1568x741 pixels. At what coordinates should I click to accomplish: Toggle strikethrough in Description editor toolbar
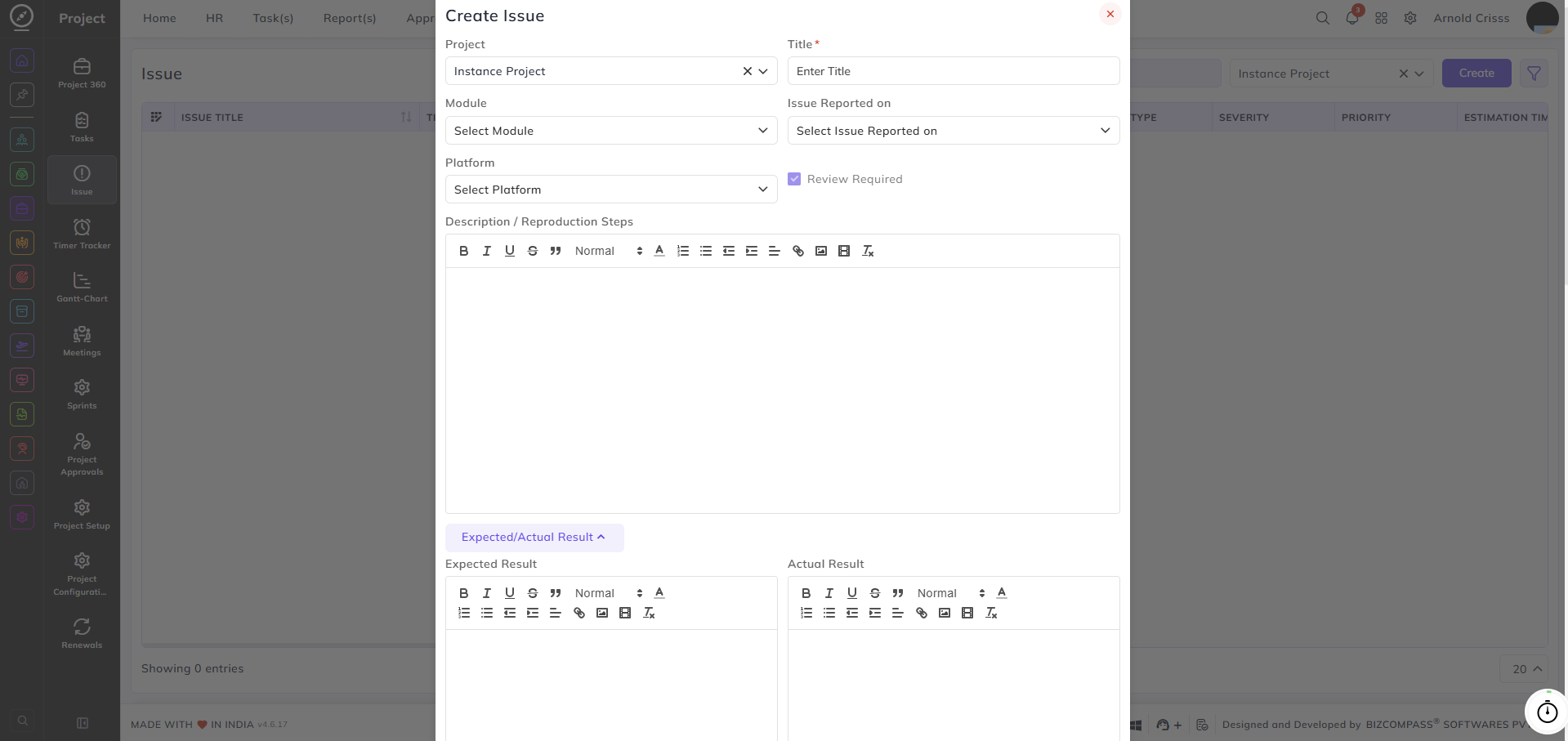click(532, 251)
